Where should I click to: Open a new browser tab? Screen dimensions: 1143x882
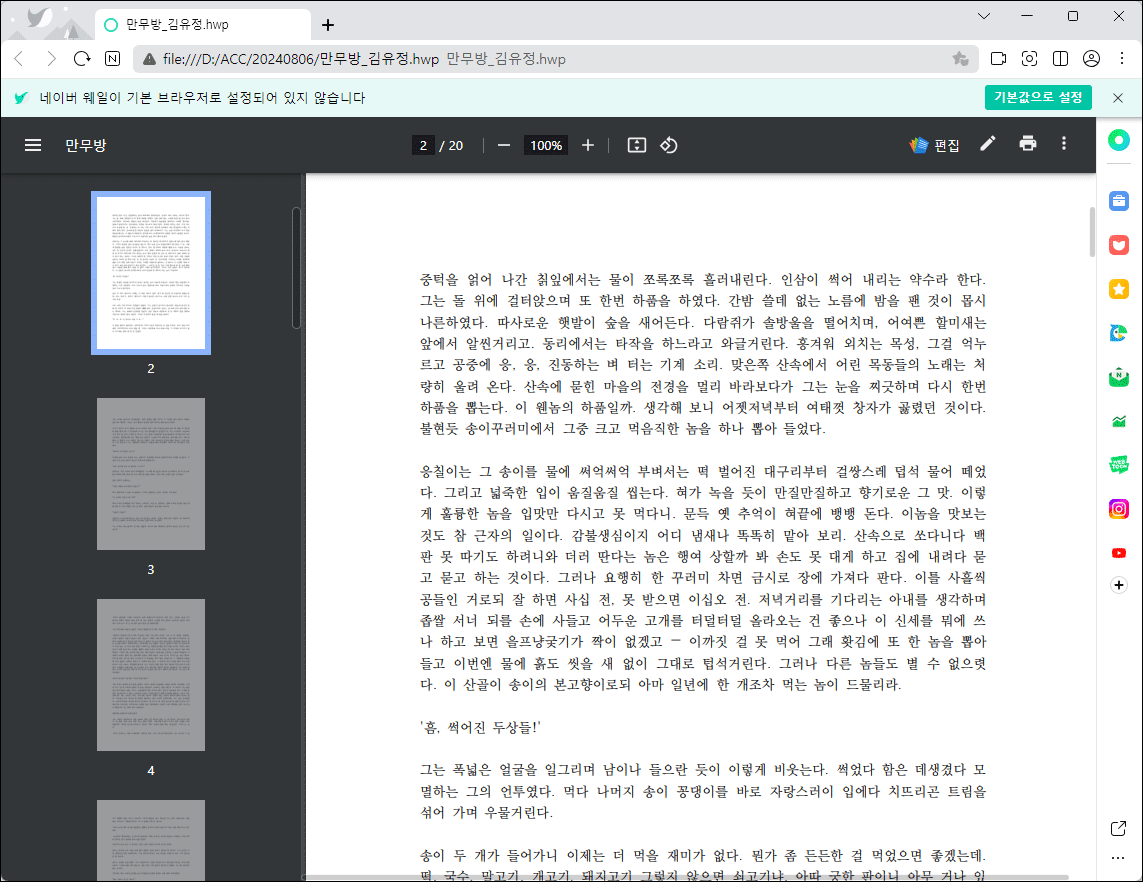tap(328, 25)
